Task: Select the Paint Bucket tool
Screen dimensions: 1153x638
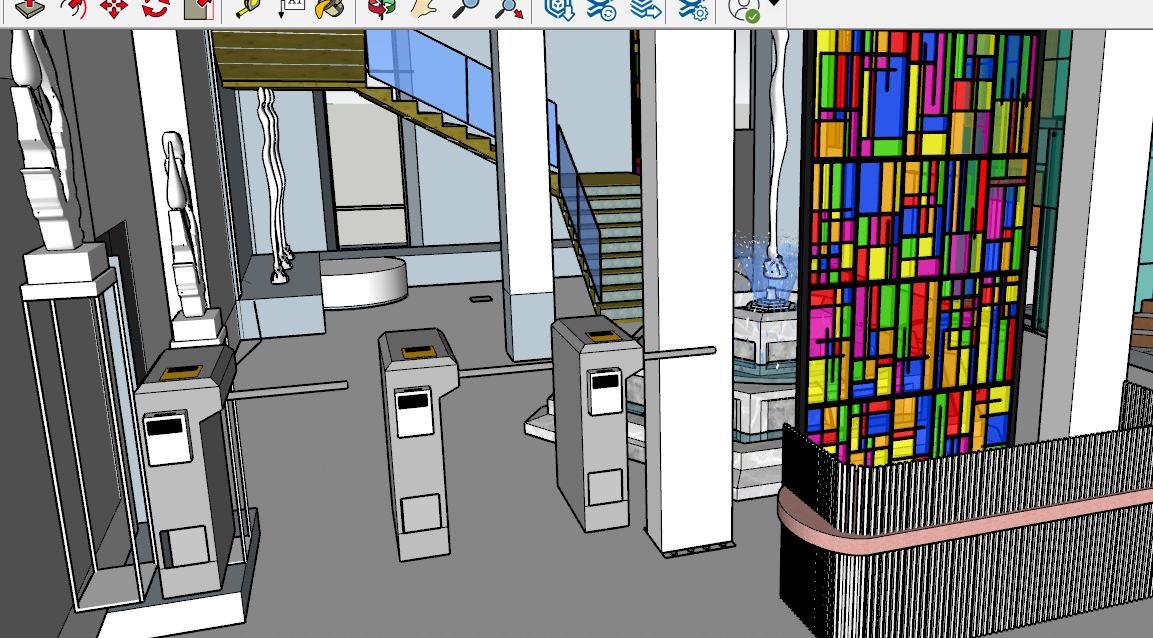Action: coord(330,8)
